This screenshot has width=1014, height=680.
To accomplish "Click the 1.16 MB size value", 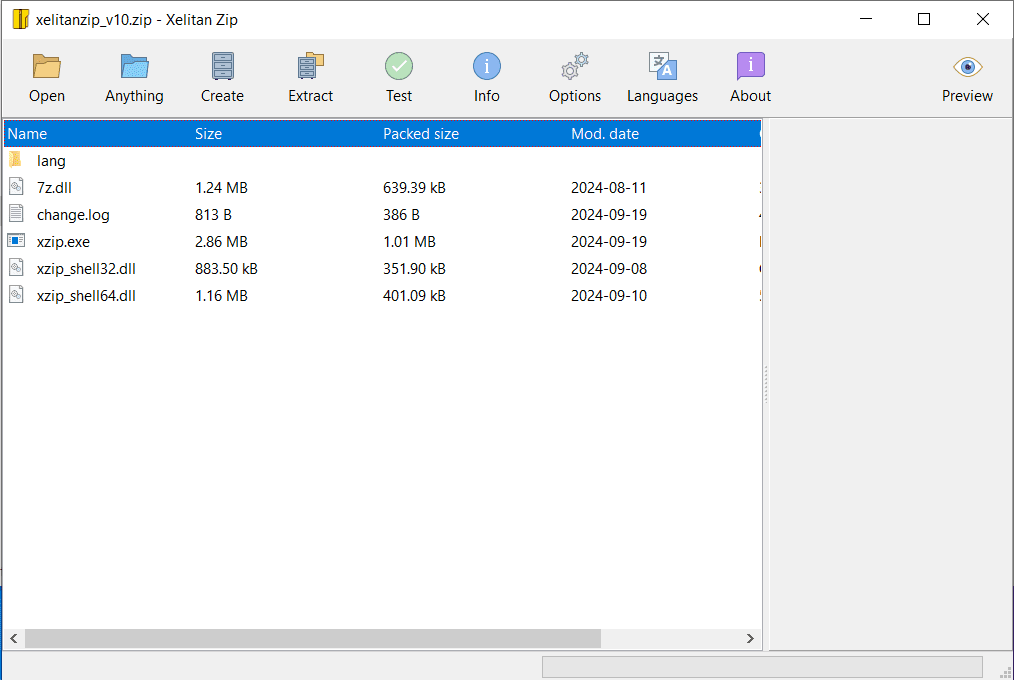I will [221, 296].
